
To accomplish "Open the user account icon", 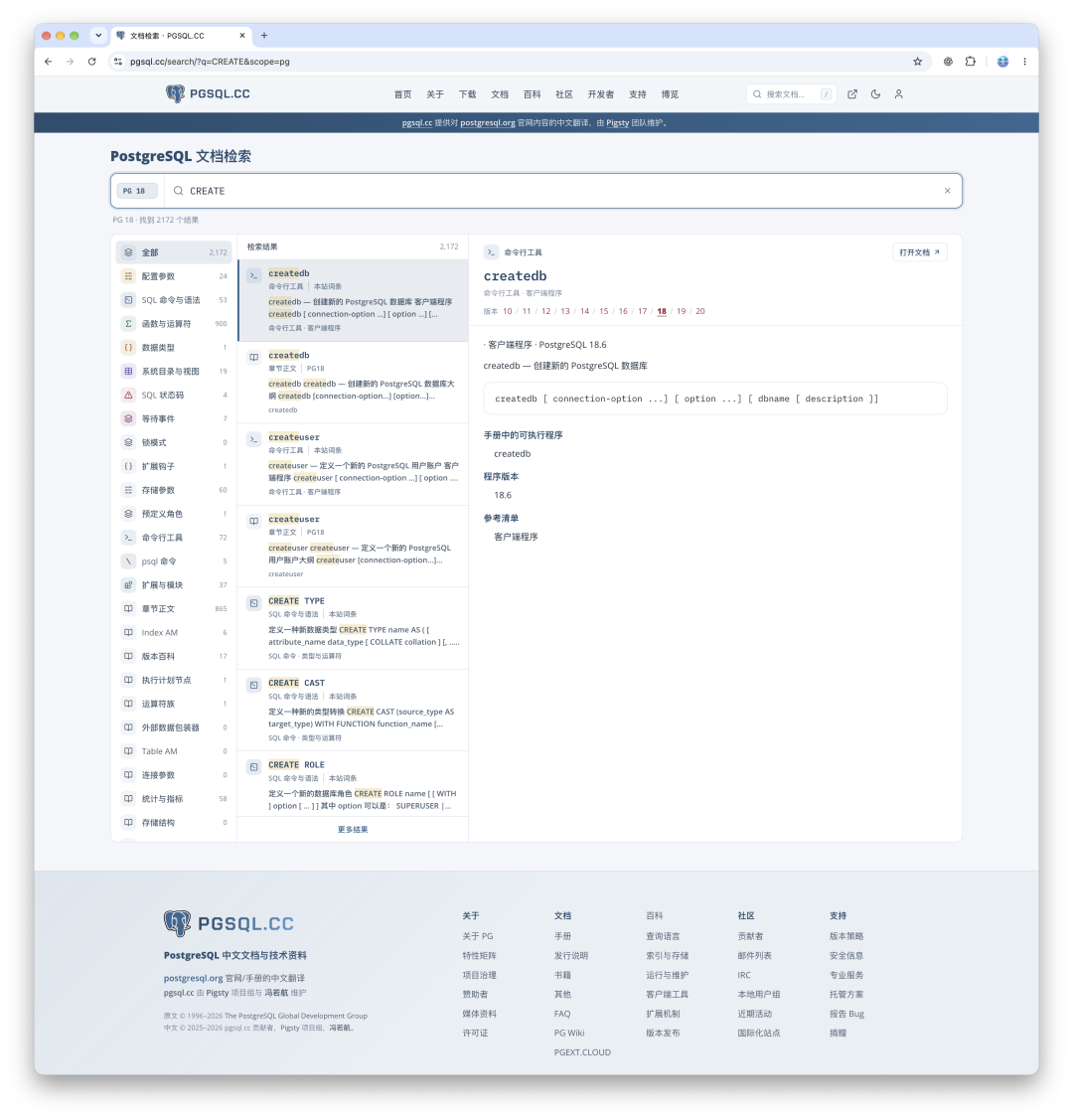I will tap(899, 94).
